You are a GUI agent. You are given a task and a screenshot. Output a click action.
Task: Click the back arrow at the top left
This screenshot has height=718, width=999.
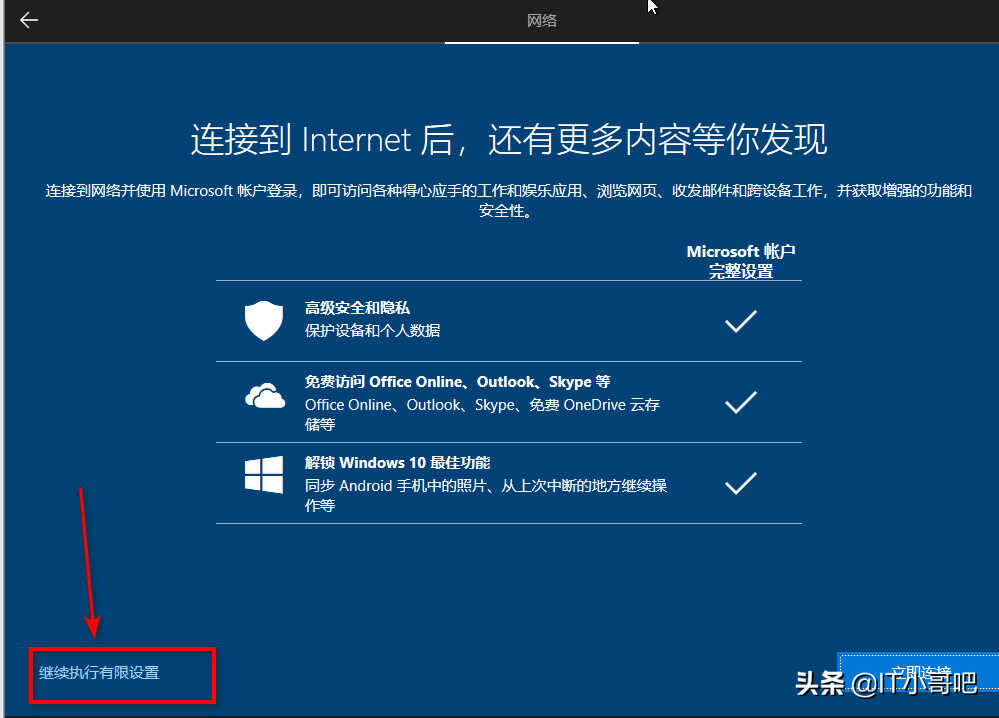[x=28, y=20]
